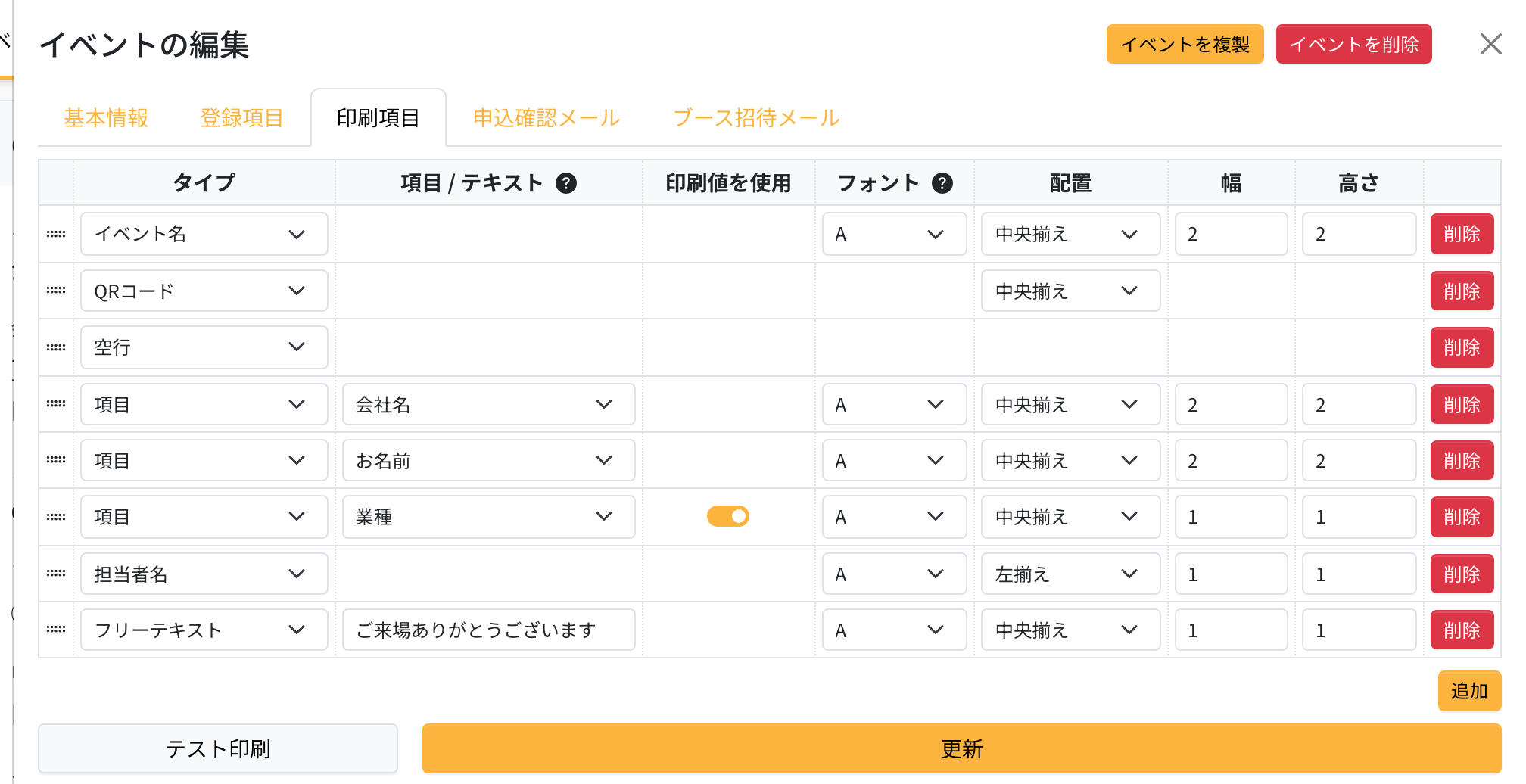Click the drag handle of the QRコード row
This screenshot has width=1526, height=784.
click(56, 291)
